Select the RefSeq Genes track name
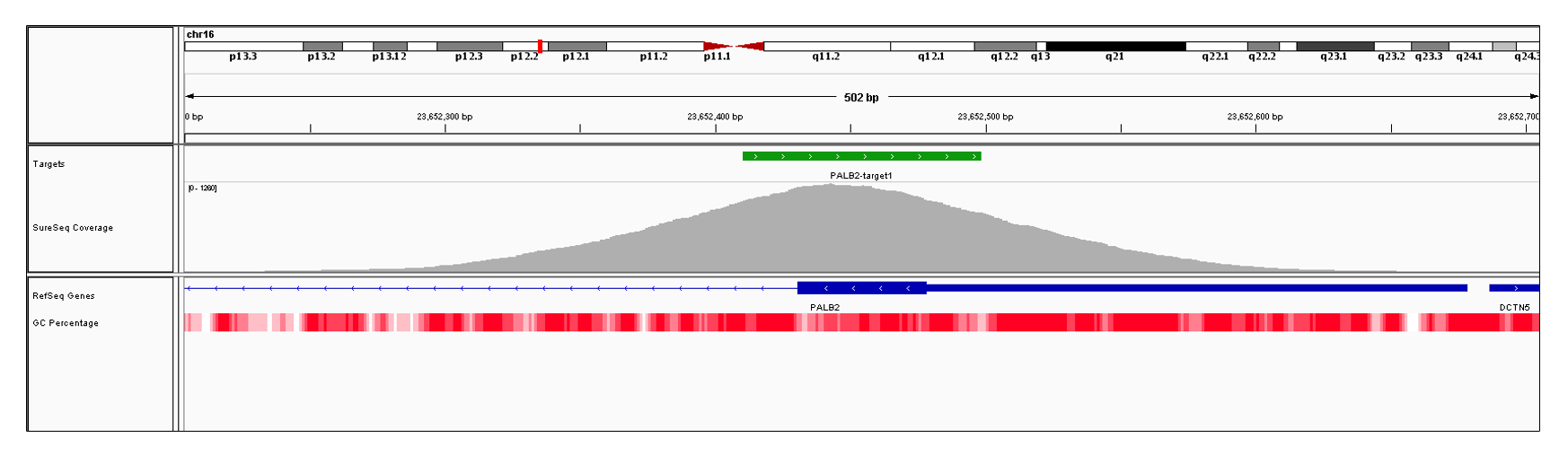 (64, 296)
